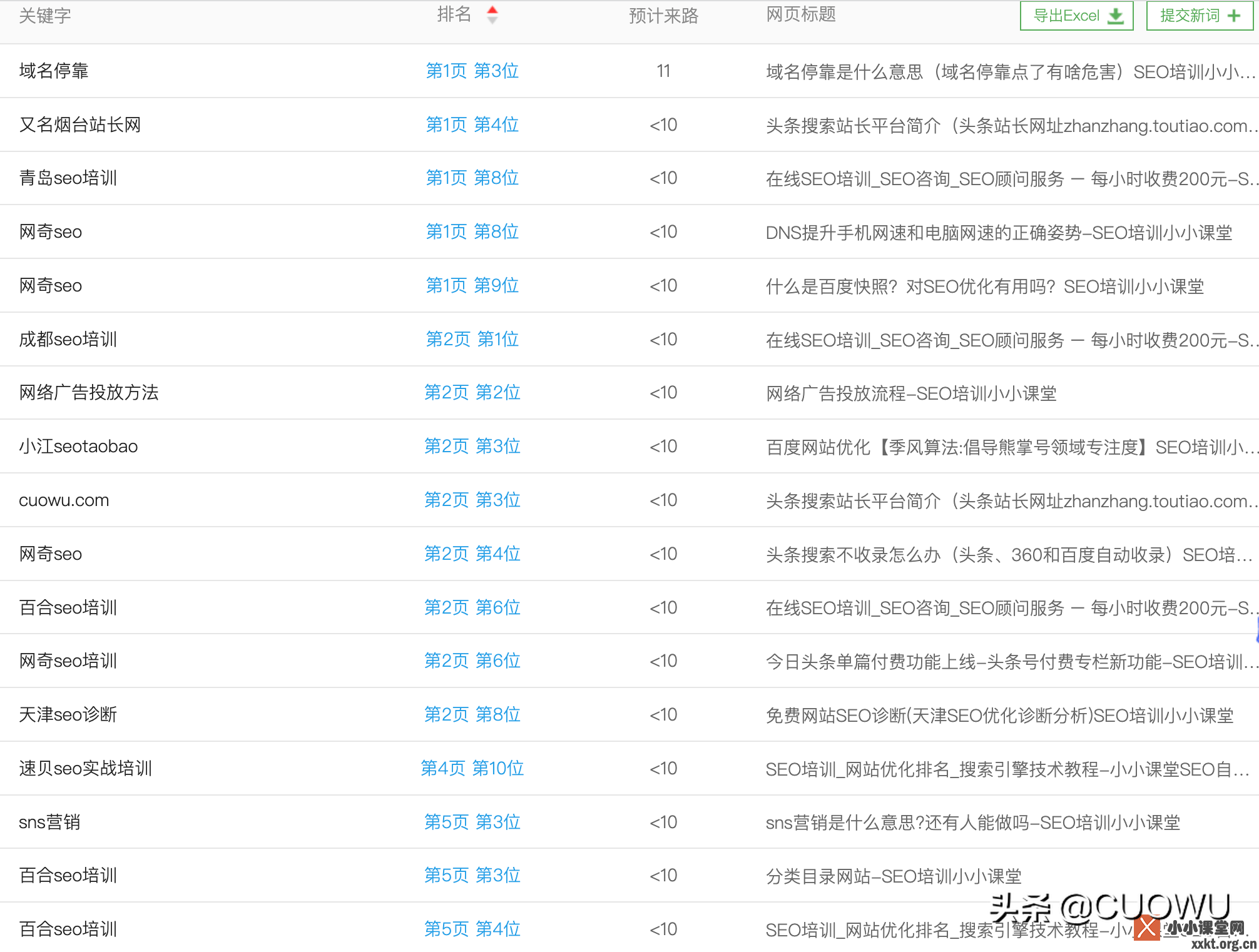Open ranking link 第1页 第3位 for 域名停靠
1259x952 pixels.
coord(472,71)
